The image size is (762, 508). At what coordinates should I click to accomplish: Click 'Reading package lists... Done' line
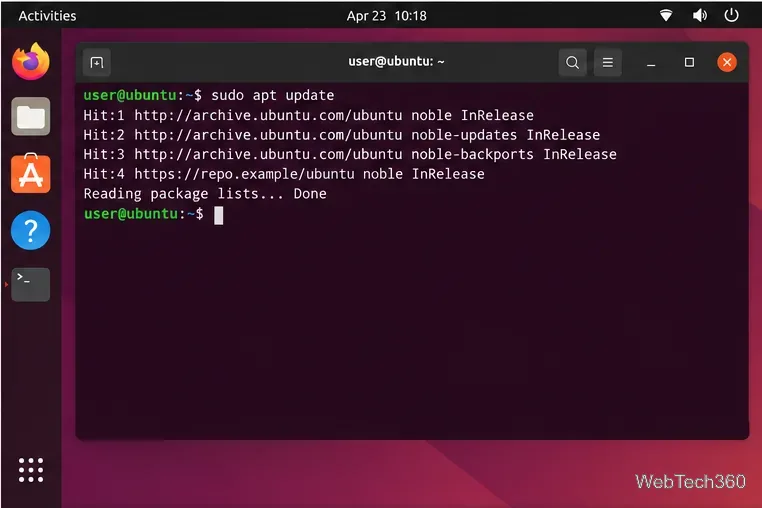coord(205,194)
